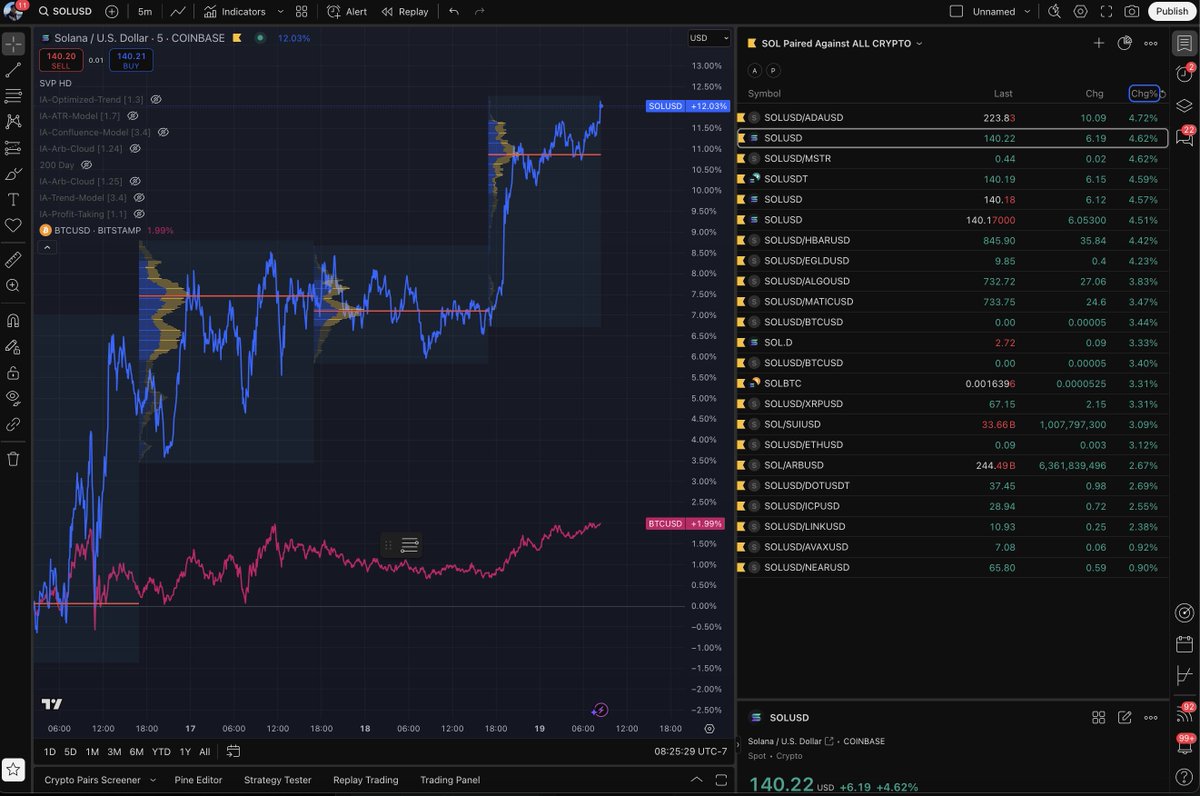This screenshot has height=796, width=1200.
Task: Open watchlist more options menu
Action: (x=1151, y=43)
